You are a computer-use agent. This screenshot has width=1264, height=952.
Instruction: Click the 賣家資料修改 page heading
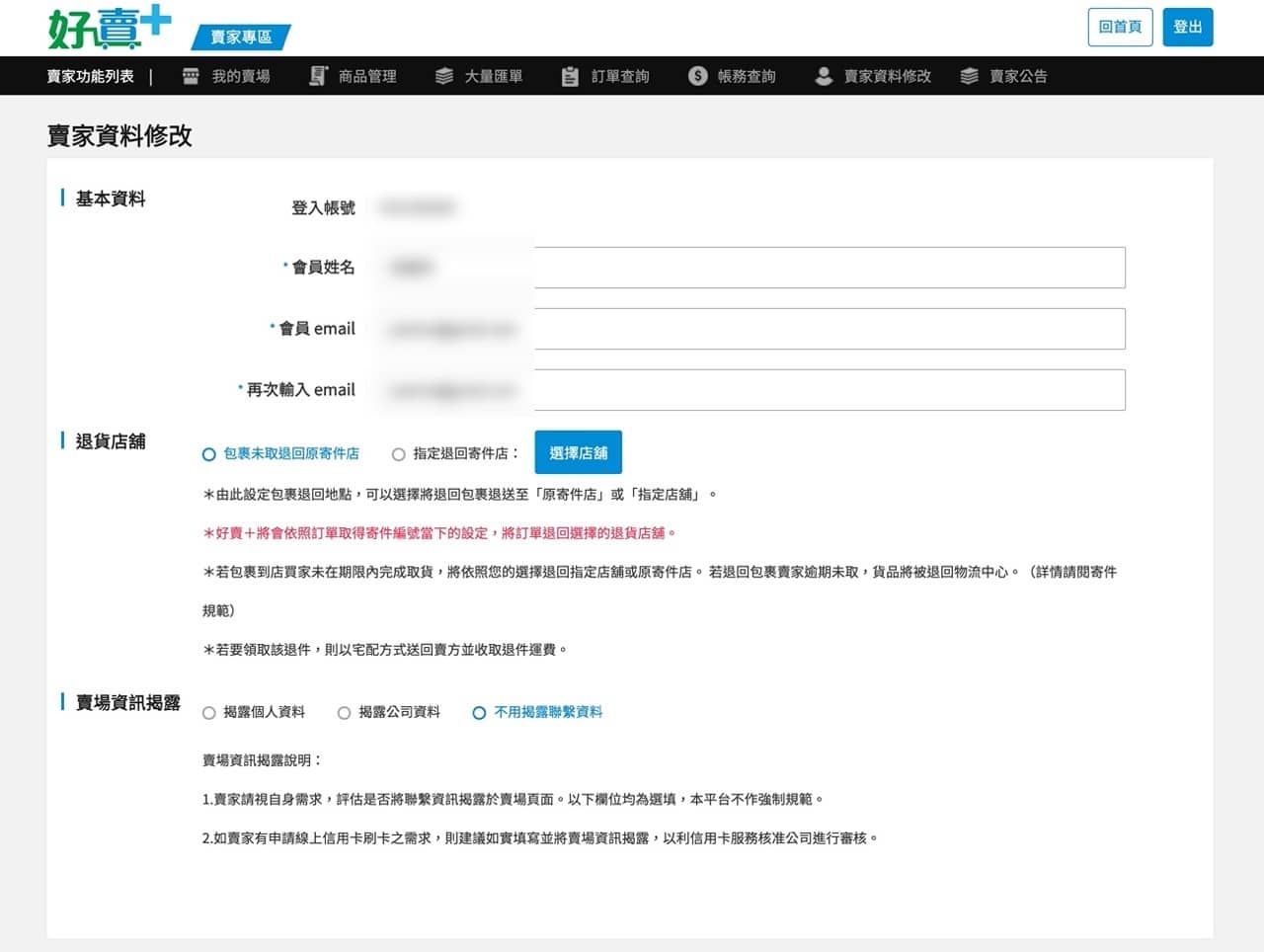click(119, 136)
